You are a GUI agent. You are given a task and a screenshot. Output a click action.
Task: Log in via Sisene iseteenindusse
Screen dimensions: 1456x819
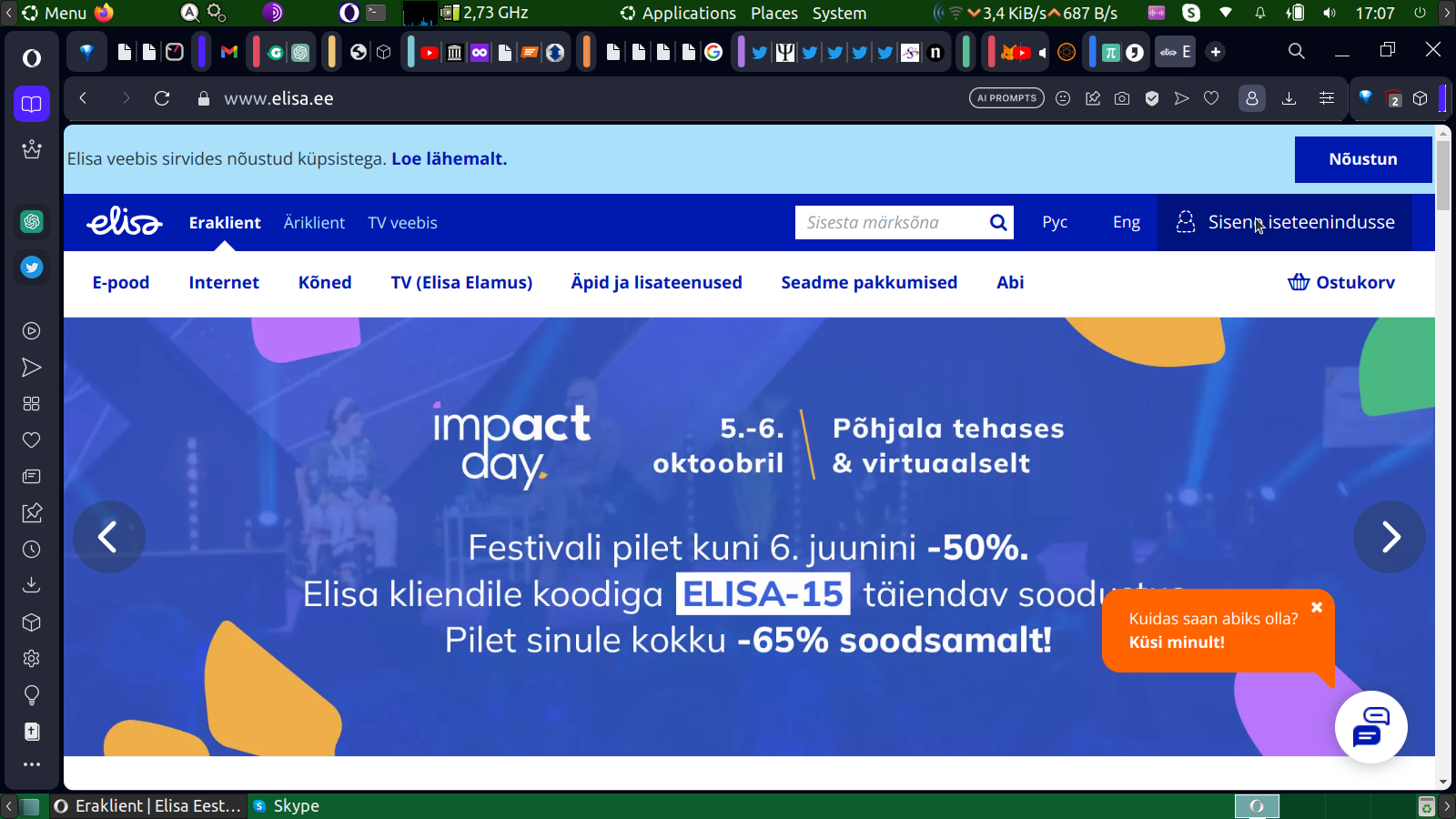(1285, 222)
